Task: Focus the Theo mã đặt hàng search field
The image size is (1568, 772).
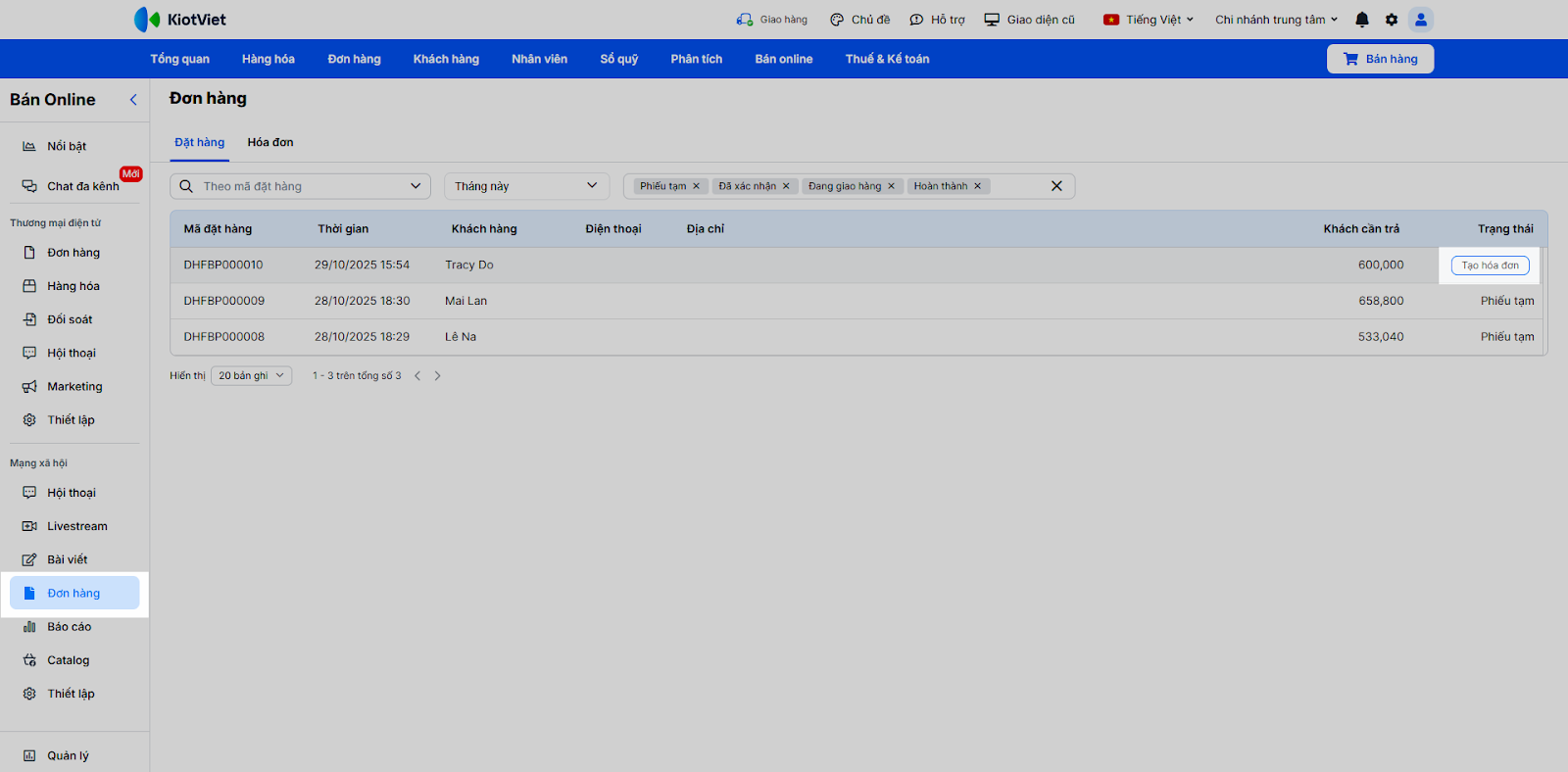Action: coord(300,186)
